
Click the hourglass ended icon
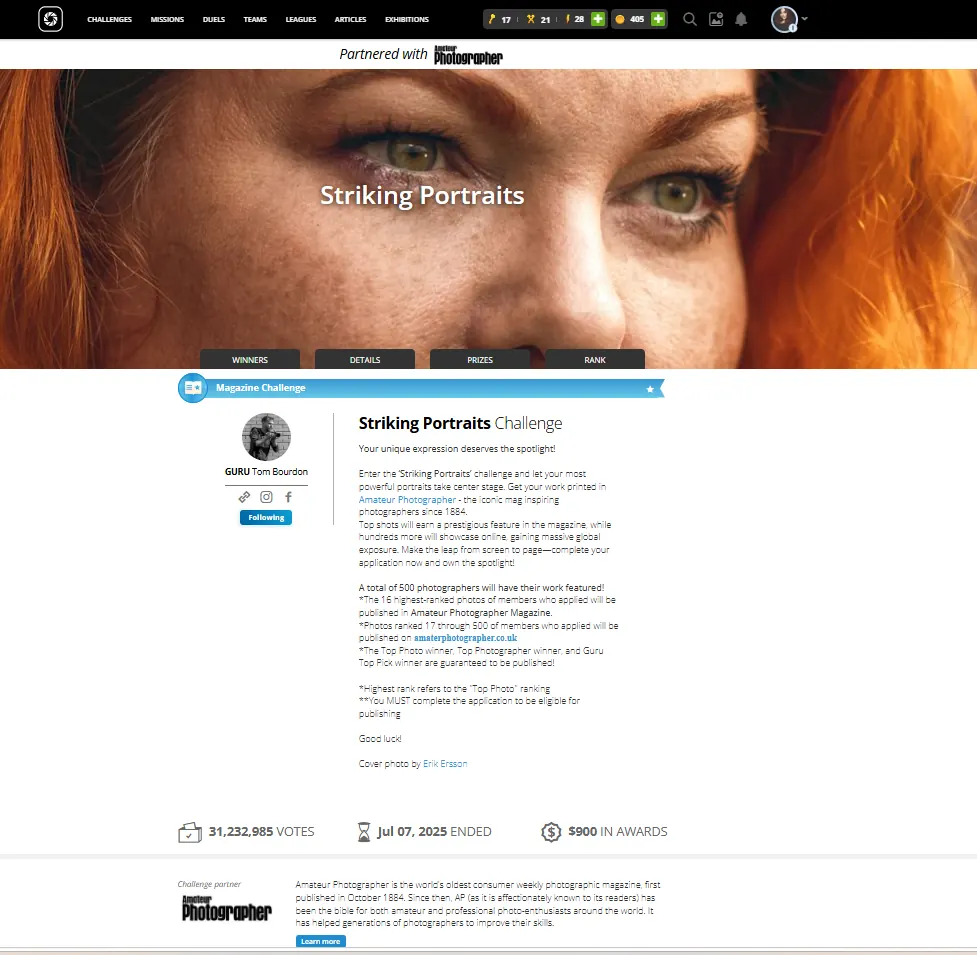tap(364, 832)
